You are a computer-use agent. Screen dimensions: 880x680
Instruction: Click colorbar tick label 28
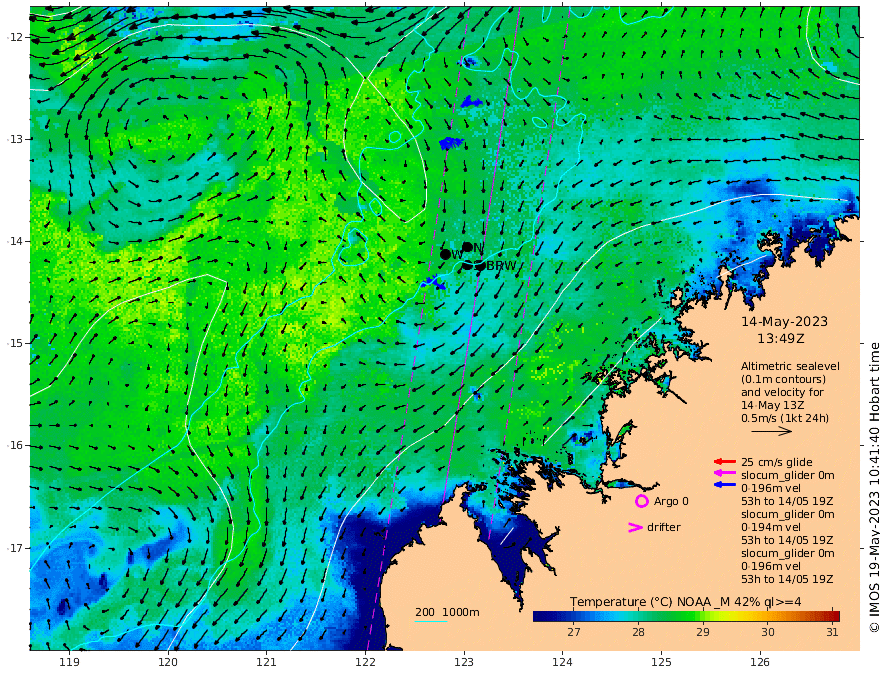tap(638, 632)
